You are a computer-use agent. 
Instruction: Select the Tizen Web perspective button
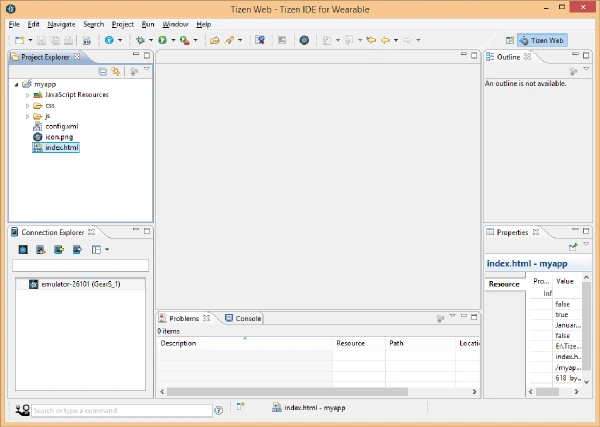542,41
